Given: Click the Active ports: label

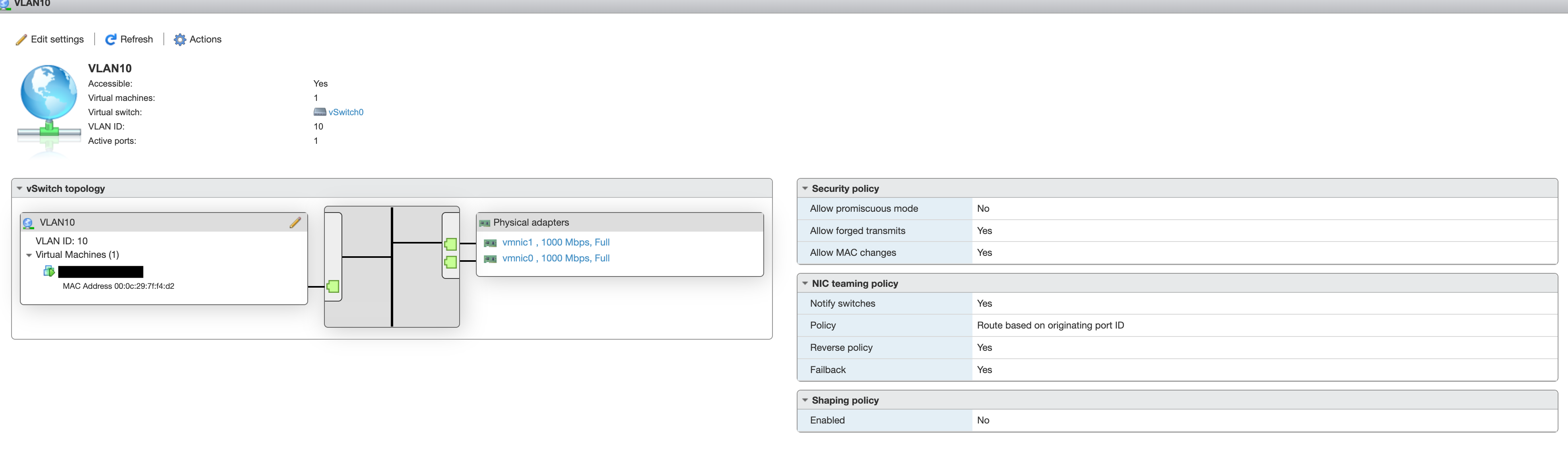Looking at the screenshot, I should [112, 141].
